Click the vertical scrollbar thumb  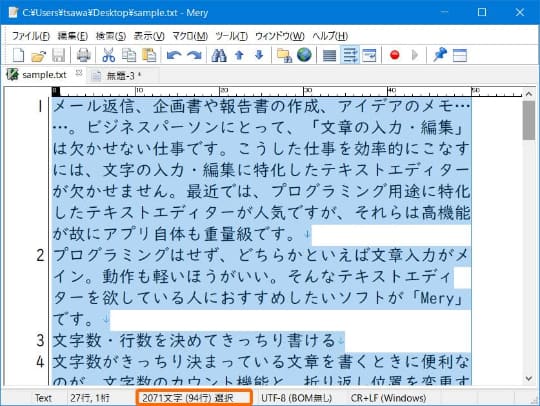[x=529, y=120]
